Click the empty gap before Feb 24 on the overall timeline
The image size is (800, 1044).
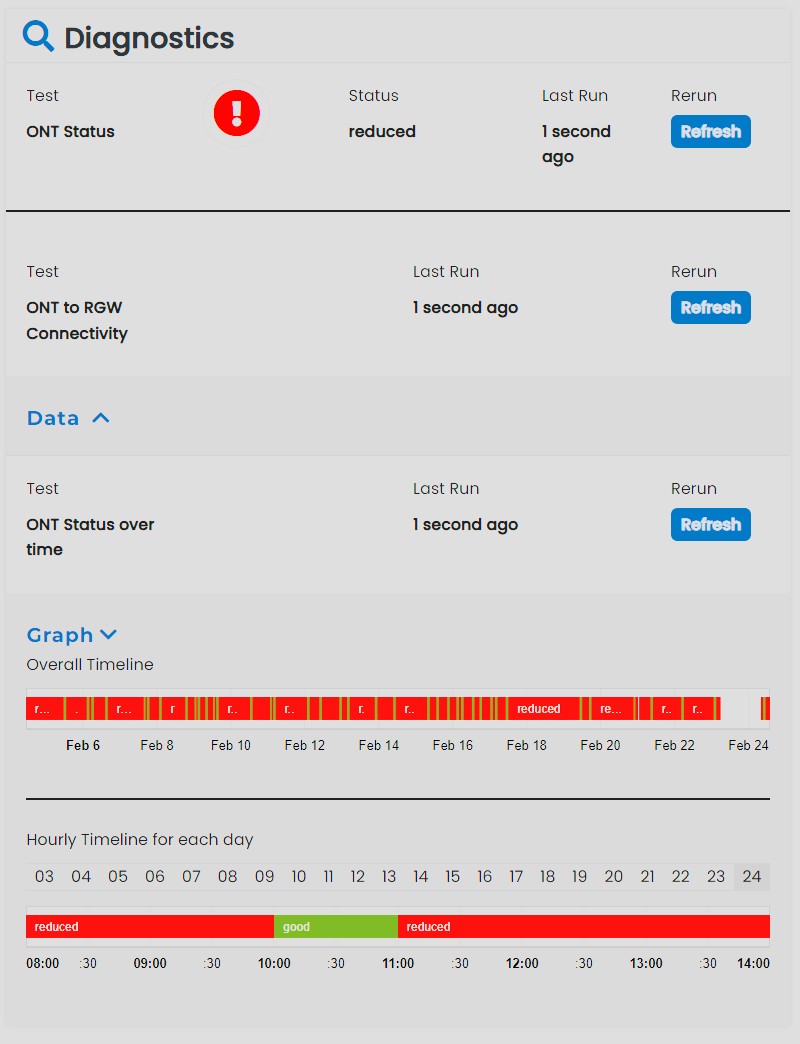[740, 709]
